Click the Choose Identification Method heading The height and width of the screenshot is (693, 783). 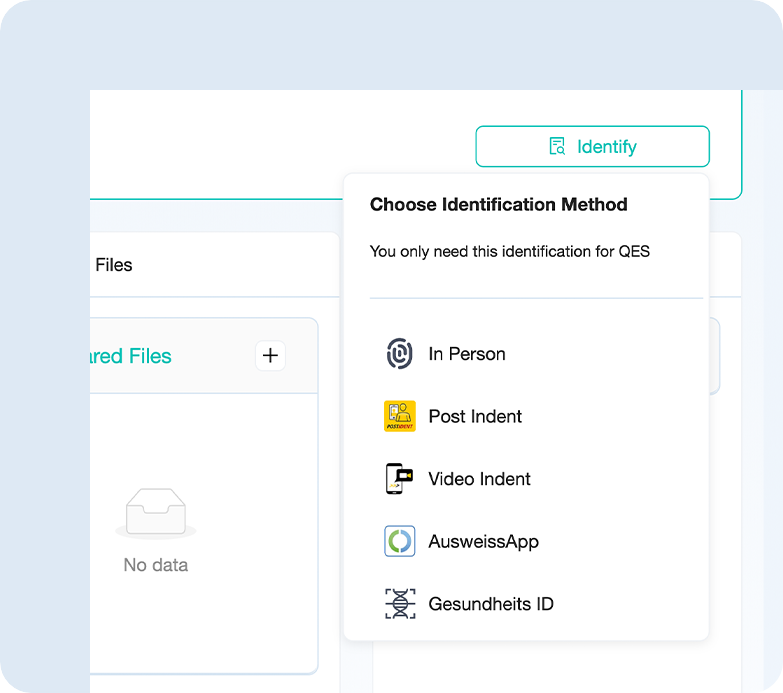point(498,204)
